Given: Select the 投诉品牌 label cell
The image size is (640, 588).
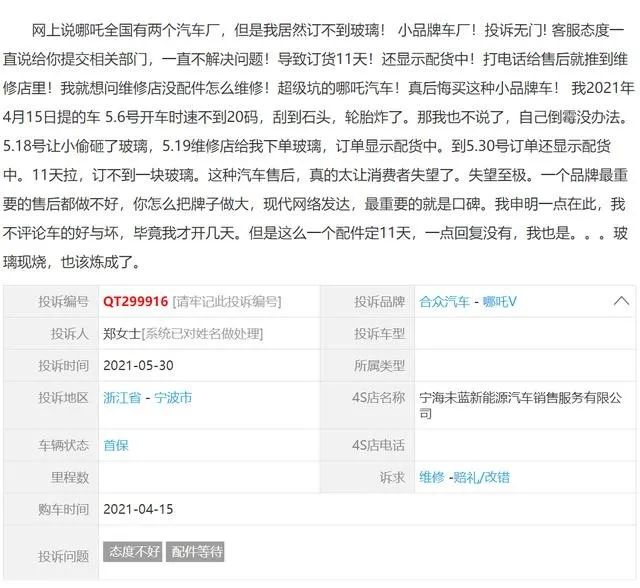Looking at the screenshot, I should [x=368, y=302].
